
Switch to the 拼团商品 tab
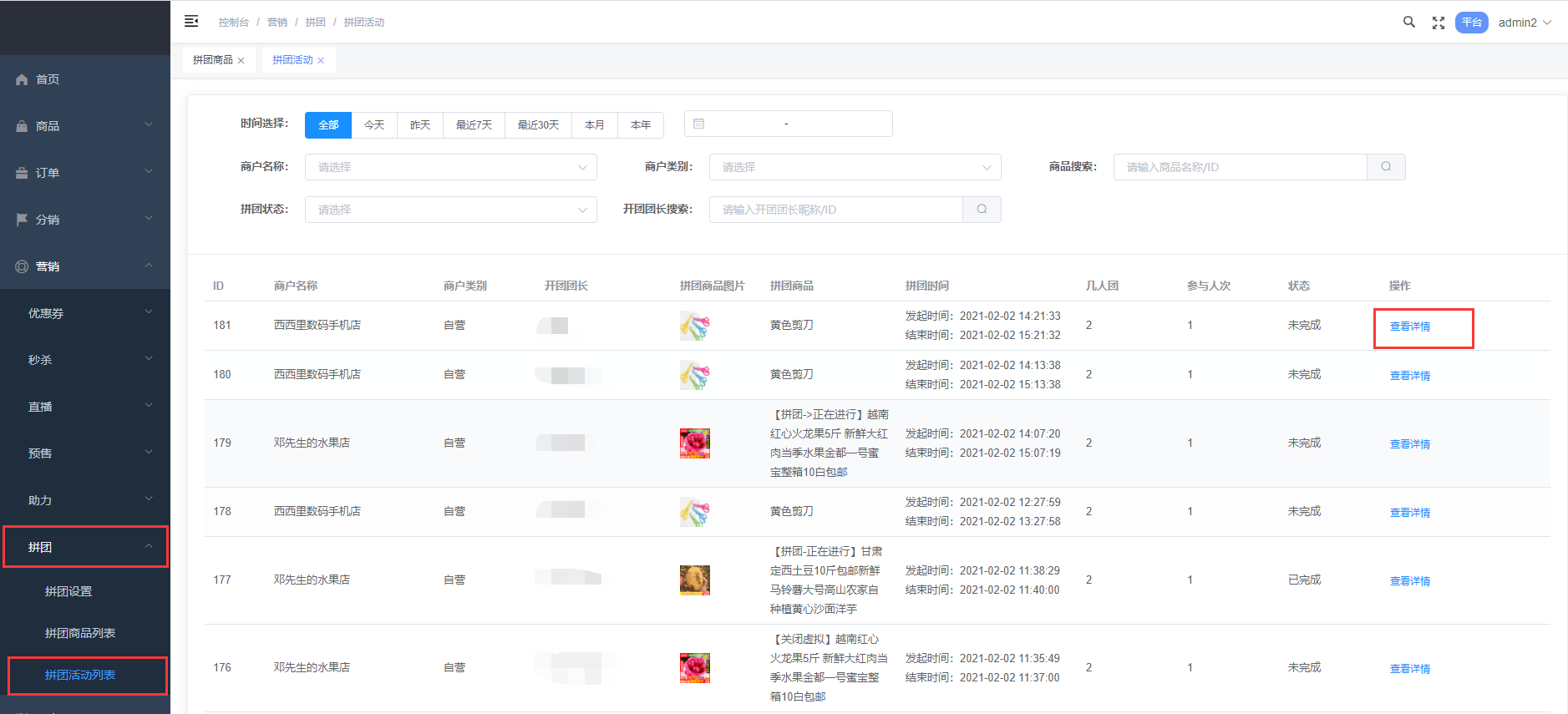coord(212,60)
